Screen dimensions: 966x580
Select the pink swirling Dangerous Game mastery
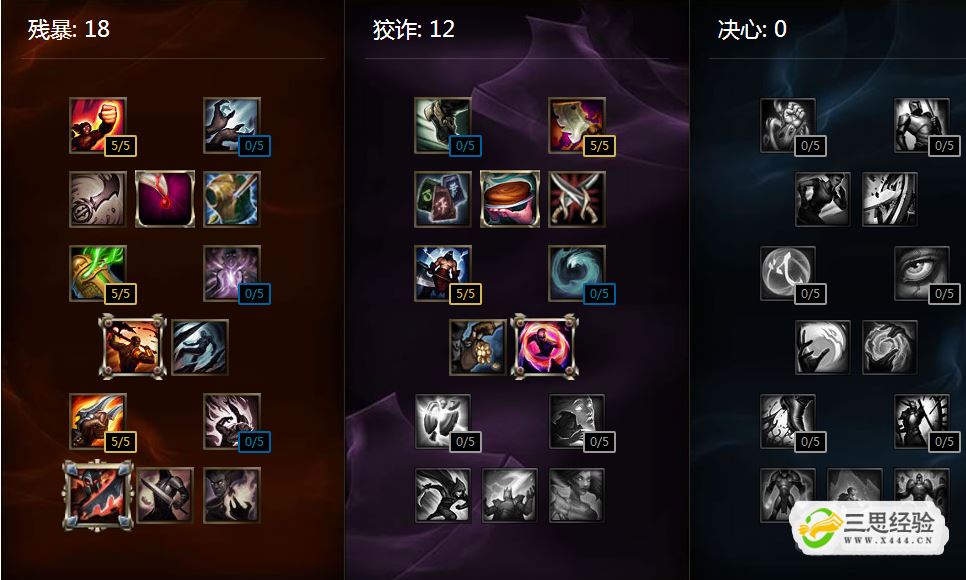545,346
